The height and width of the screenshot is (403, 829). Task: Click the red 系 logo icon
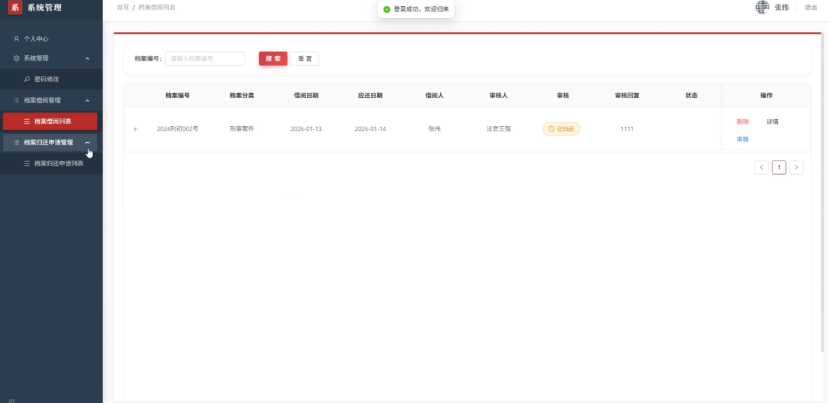14,7
